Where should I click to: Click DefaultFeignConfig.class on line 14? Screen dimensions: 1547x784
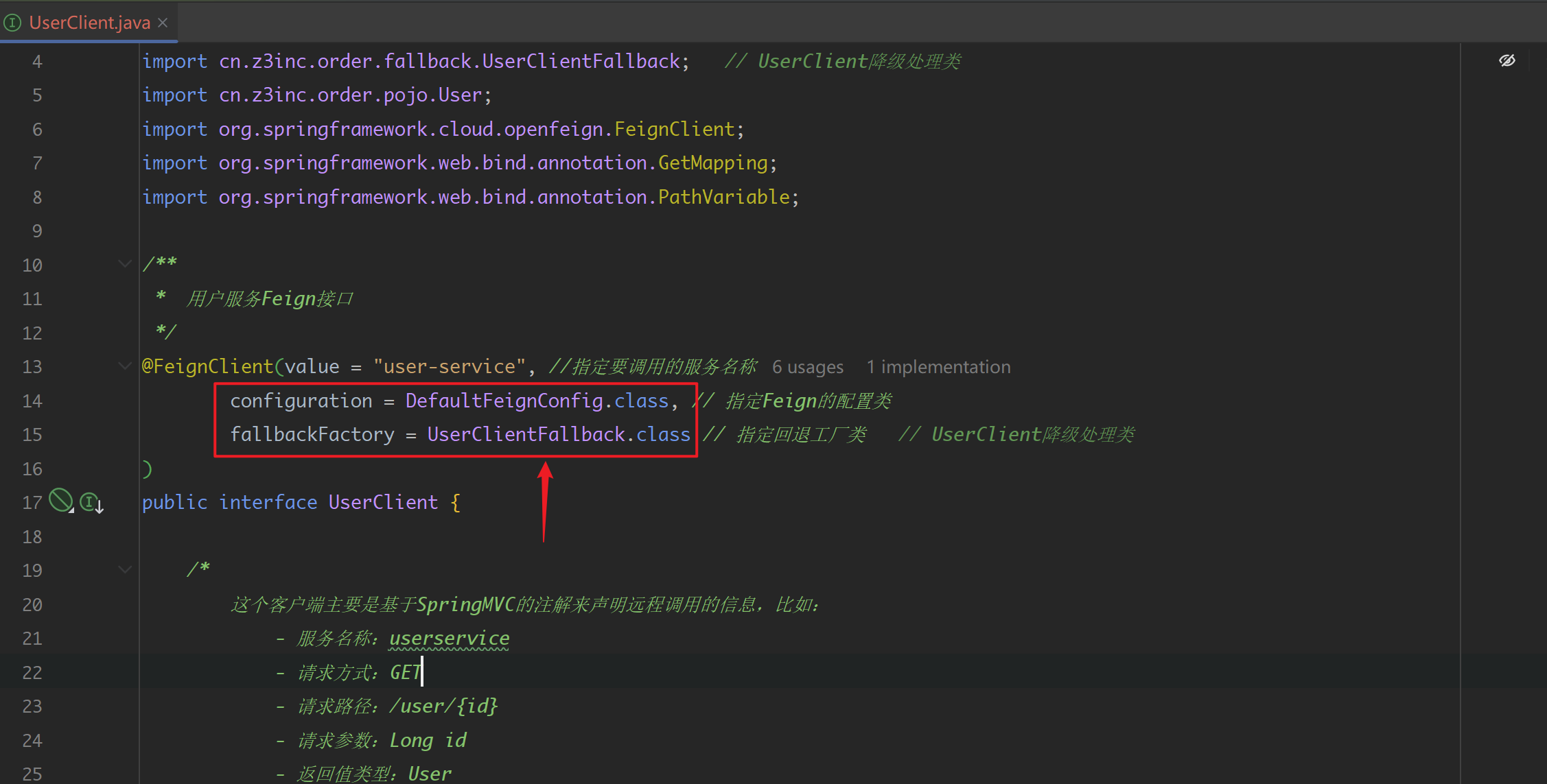[537, 401]
